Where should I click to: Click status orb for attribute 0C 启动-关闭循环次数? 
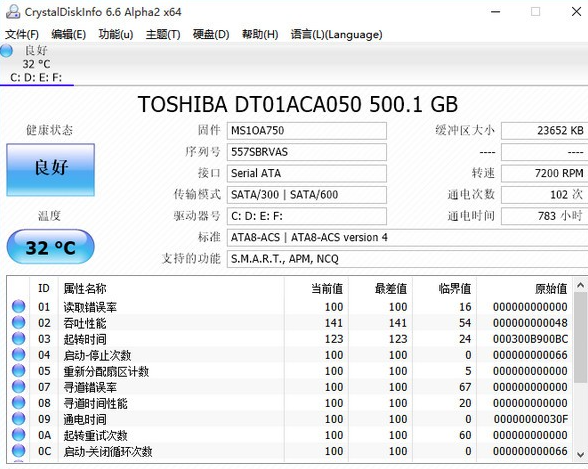[18, 451]
